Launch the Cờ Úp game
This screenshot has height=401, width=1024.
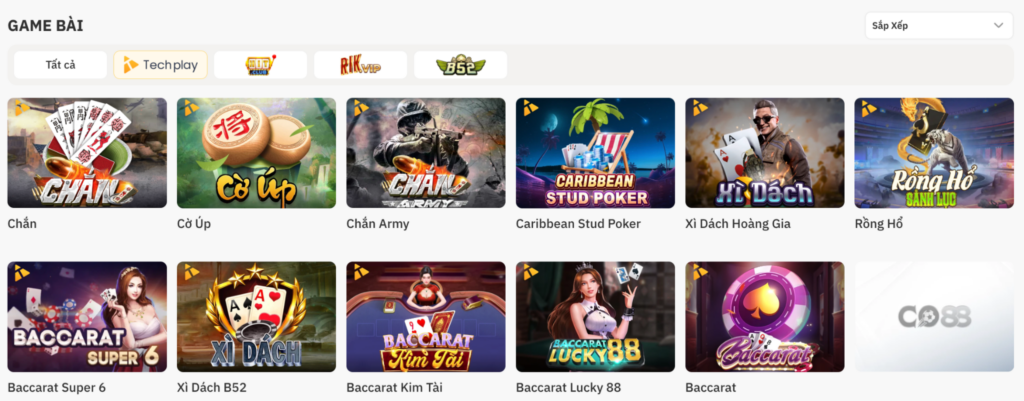coord(256,153)
